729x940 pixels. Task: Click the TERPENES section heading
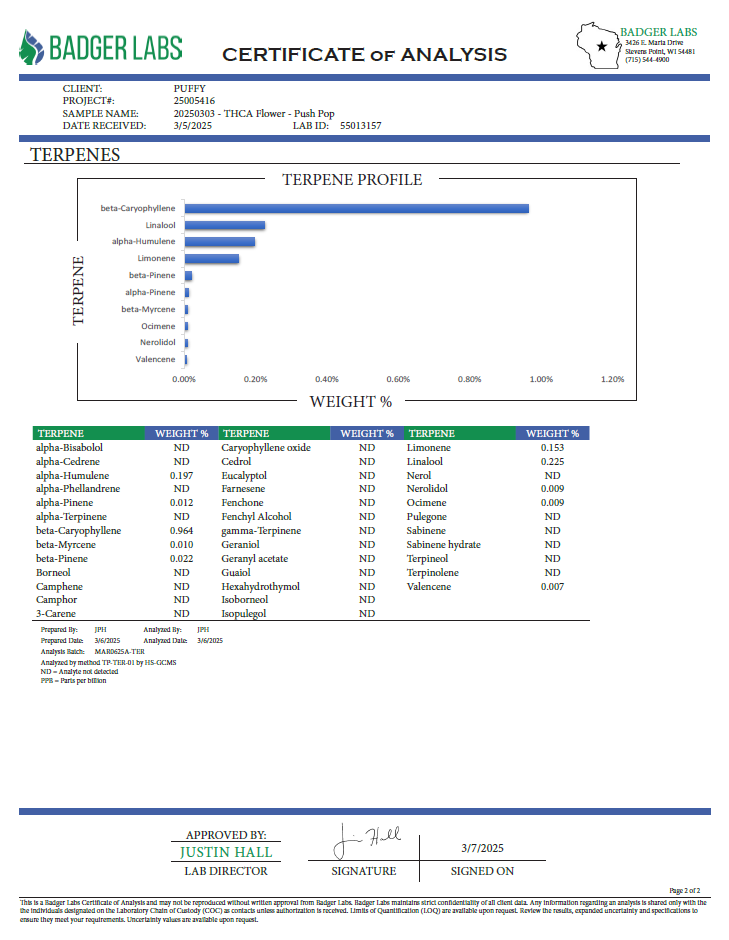coord(75,155)
